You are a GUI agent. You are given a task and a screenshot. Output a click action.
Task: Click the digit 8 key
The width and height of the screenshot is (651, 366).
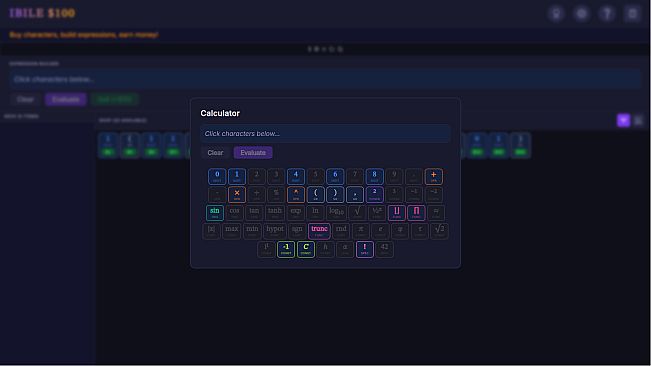[374, 176]
